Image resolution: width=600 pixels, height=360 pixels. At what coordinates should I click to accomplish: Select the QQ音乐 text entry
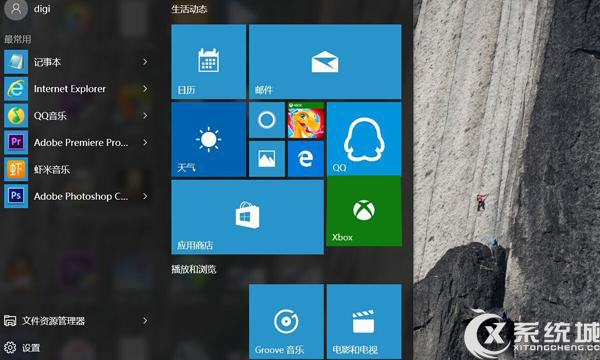50,116
